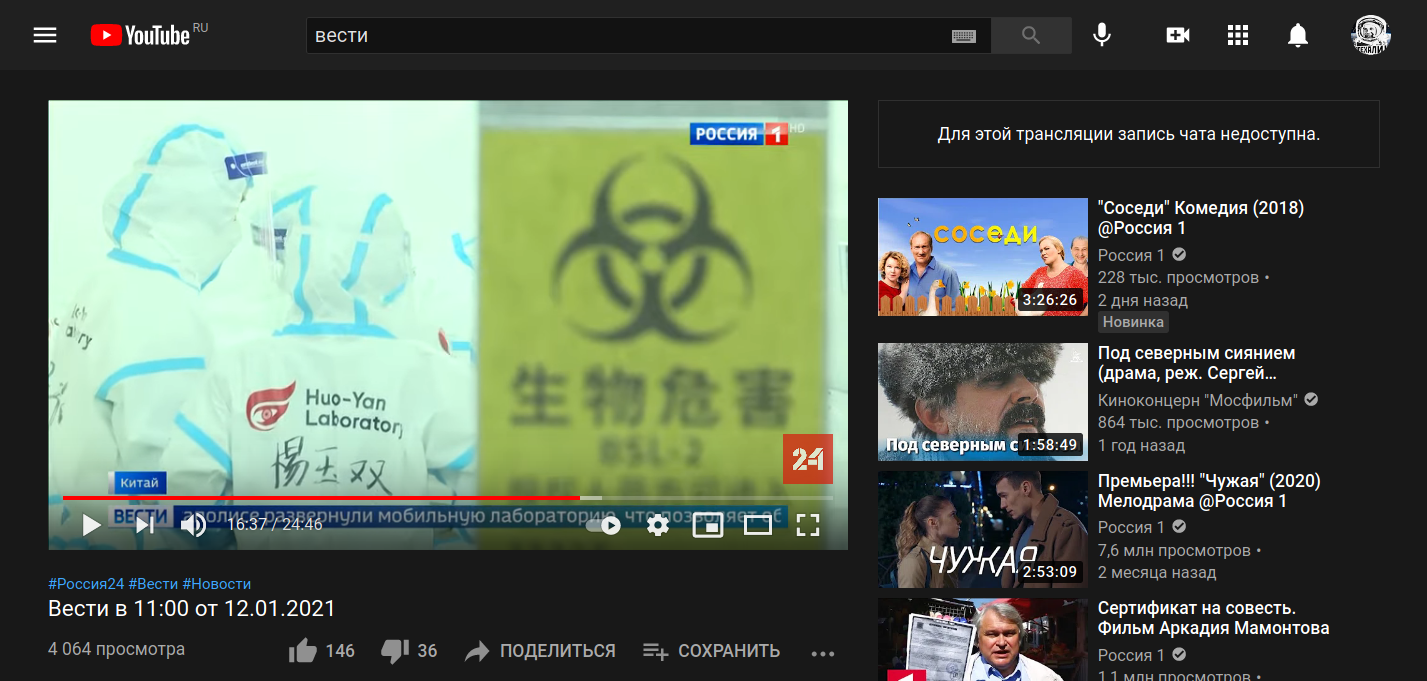Screen dimensions: 1427x681
Task: Open title "Соседи" Комедия (2018)
Action: [1201, 218]
